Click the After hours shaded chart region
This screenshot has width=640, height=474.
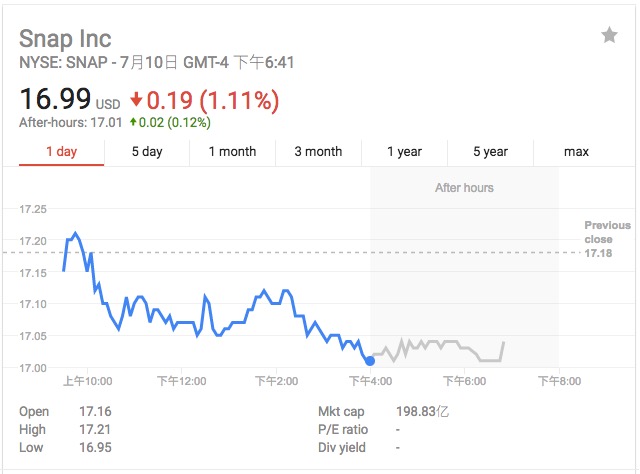pos(464,260)
